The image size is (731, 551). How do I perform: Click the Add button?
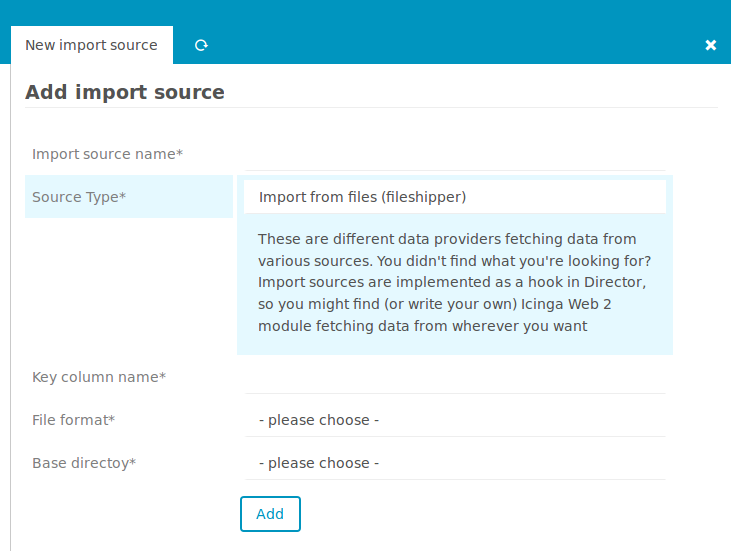(270, 514)
